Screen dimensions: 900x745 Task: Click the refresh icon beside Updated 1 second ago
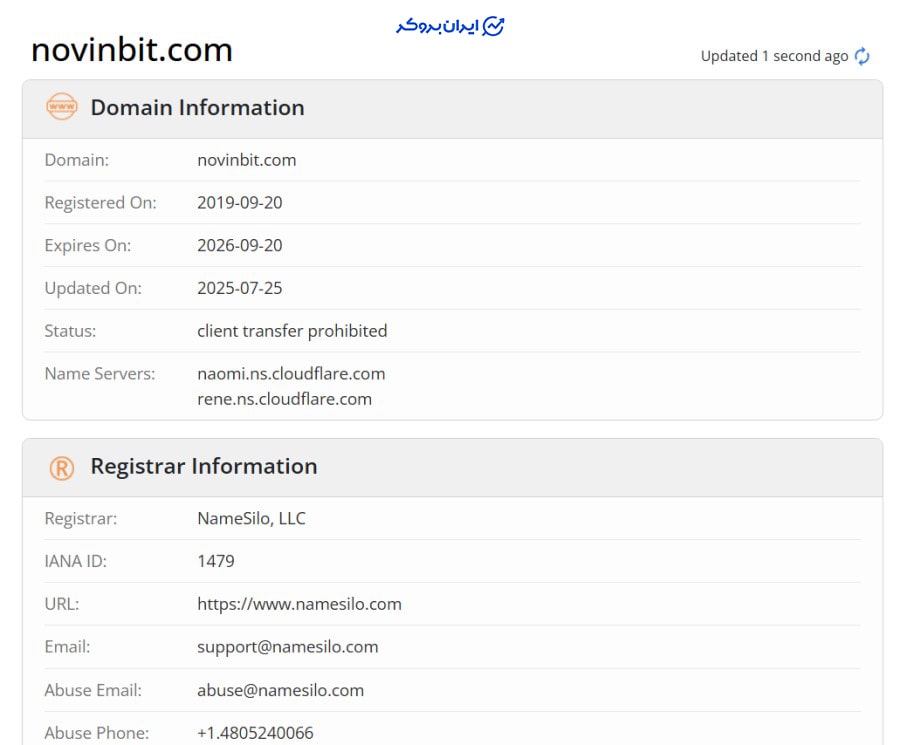click(862, 56)
